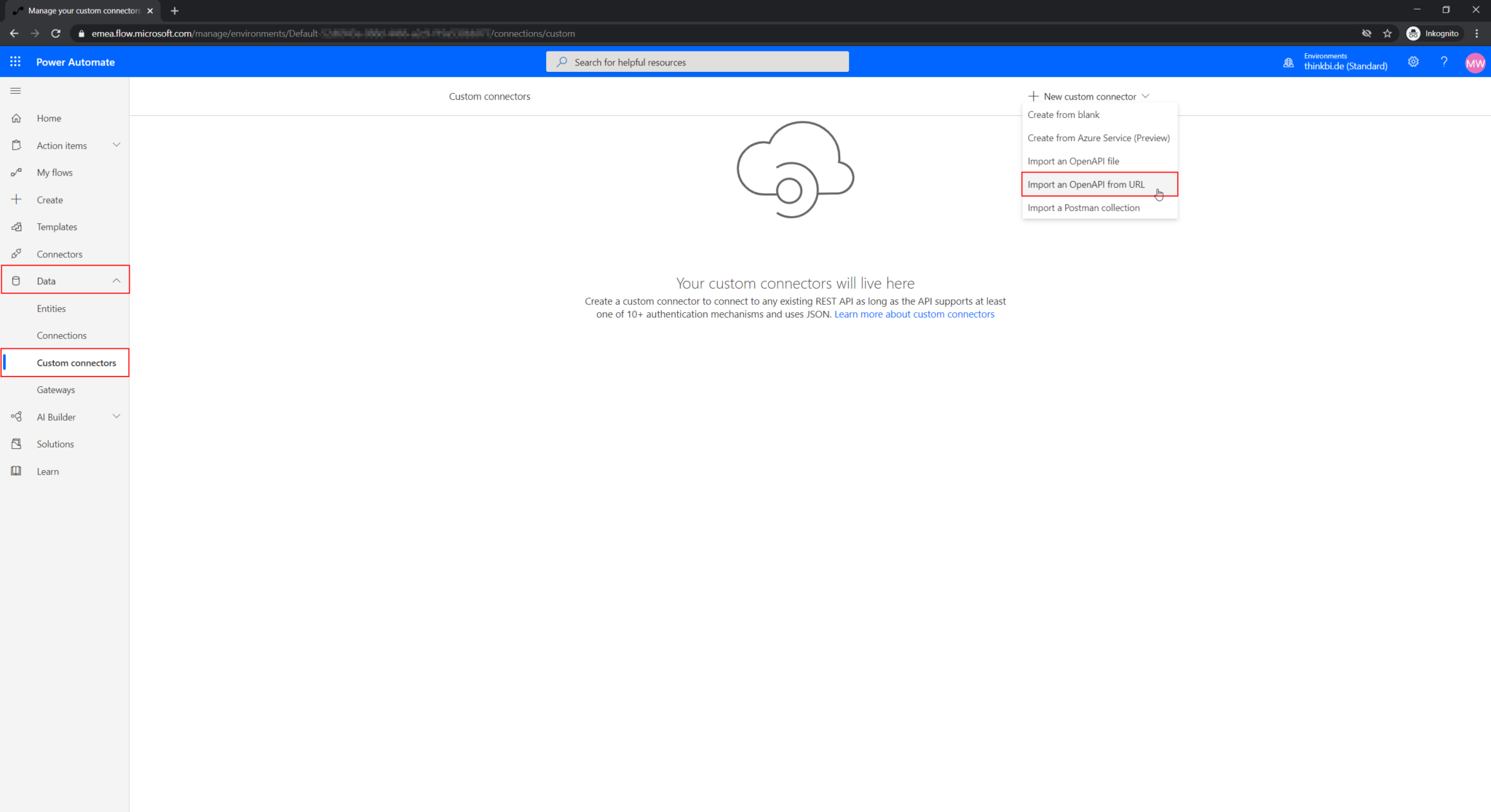Viewport: 1491px width, 812px height.
Task: Open the Settings gear icon
Action: pos(1413,63)
